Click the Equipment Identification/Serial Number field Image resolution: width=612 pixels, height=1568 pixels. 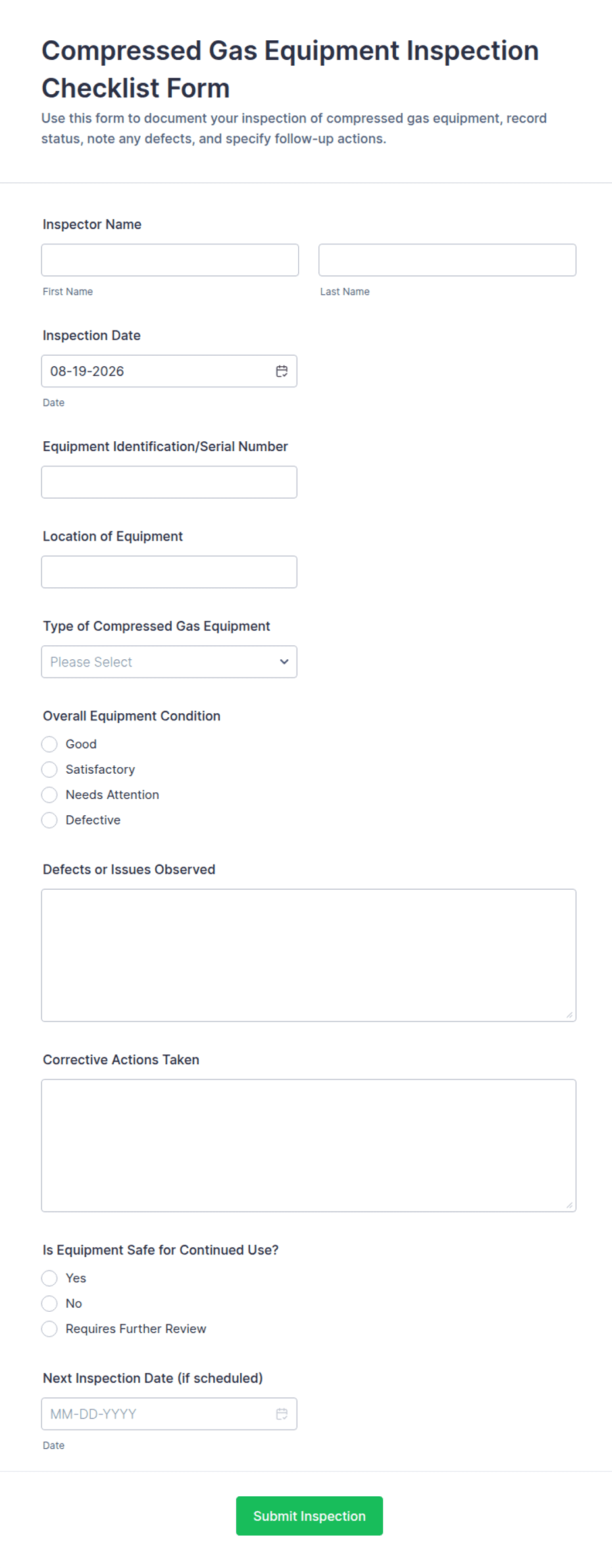tap(169, 482)
